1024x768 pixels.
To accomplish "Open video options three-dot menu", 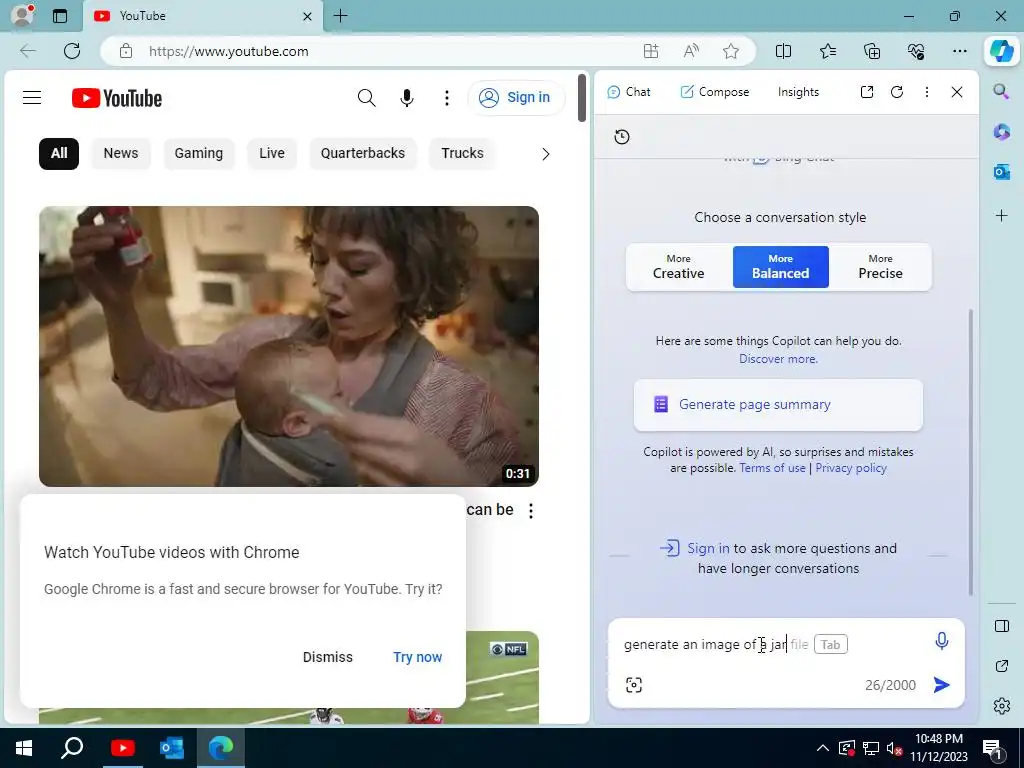I will point(531,511).
